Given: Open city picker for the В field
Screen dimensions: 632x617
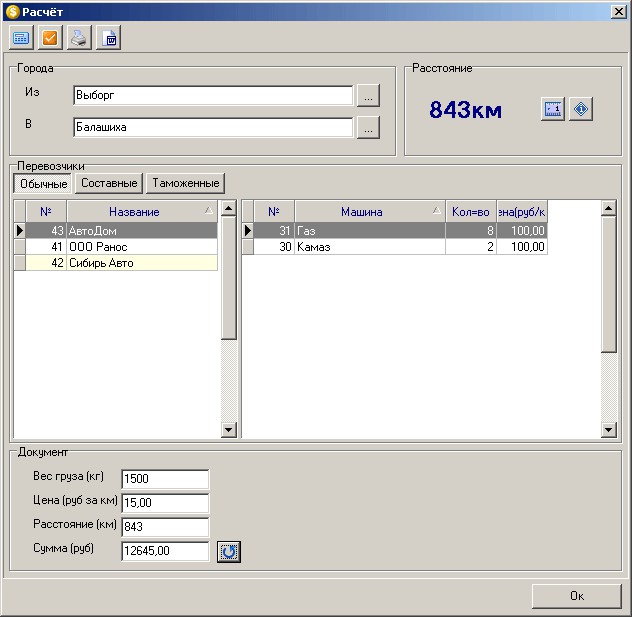Looking at the screenshot, I should (368, 127).
